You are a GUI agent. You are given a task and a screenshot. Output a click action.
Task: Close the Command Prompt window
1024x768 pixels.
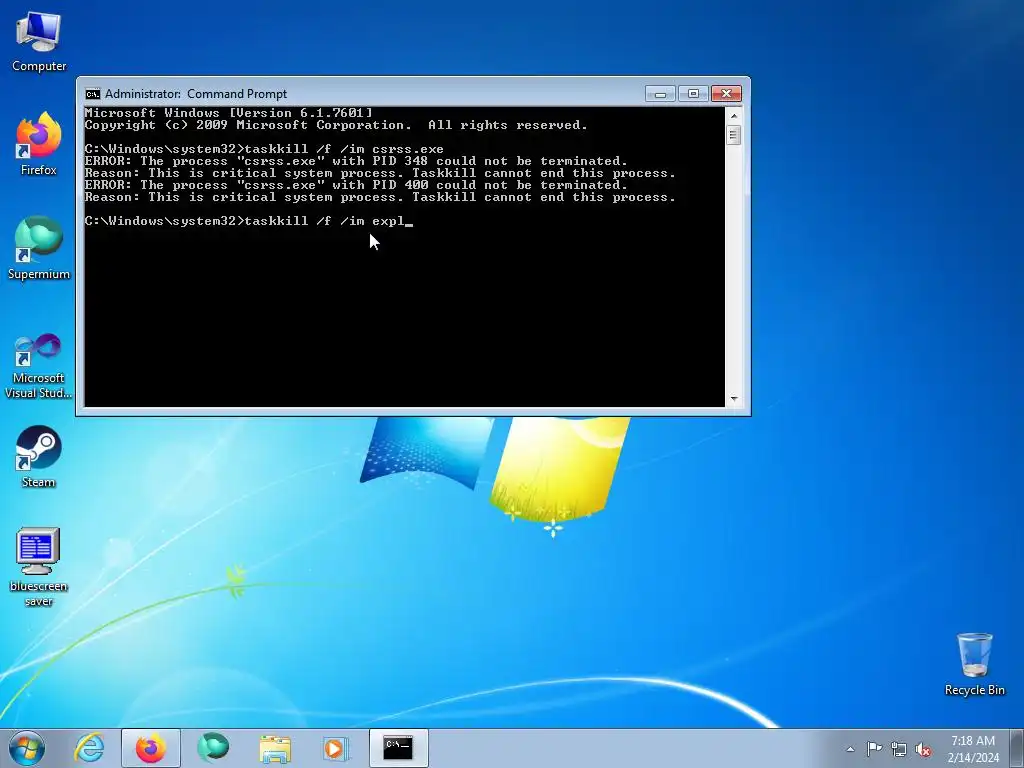pyautogui.click(x=726, y=94)
